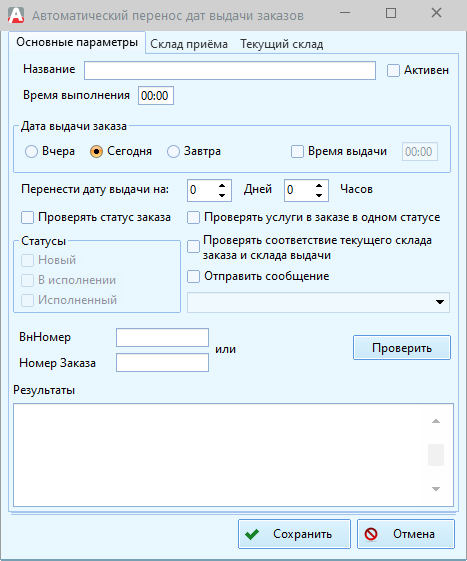Tick the Исполненный status checkbox
Viewport: 467px width, 561px height.
pyautogui.click(x=28, y=300)
